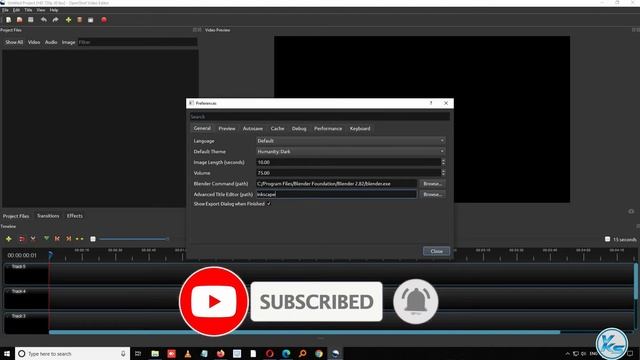Viewport: 640px width, 360px height.
Task: Switch to the Cache preferences tab
Action: pos(277,129)
